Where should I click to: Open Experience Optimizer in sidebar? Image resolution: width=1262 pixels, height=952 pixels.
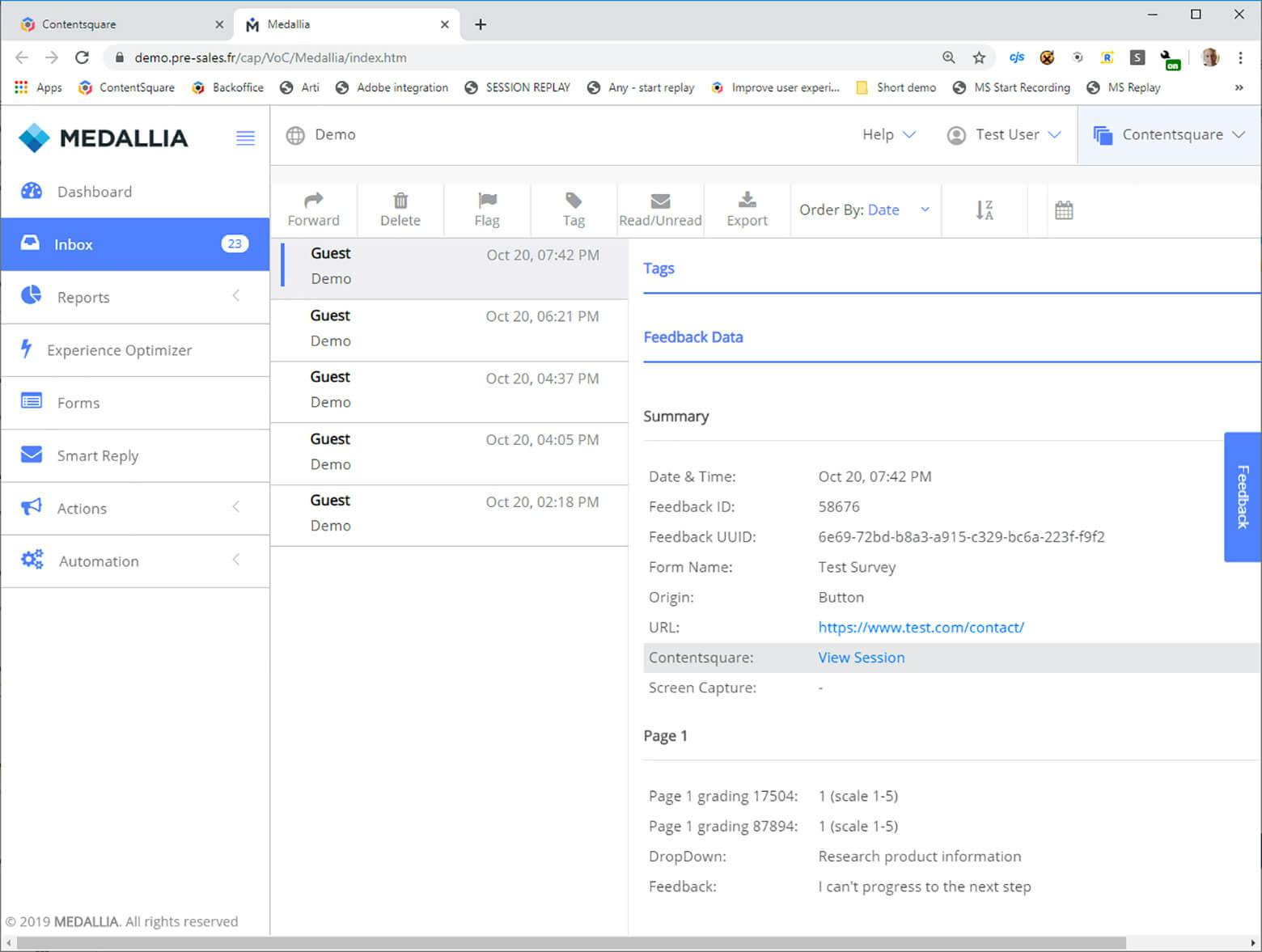[135, 350]
